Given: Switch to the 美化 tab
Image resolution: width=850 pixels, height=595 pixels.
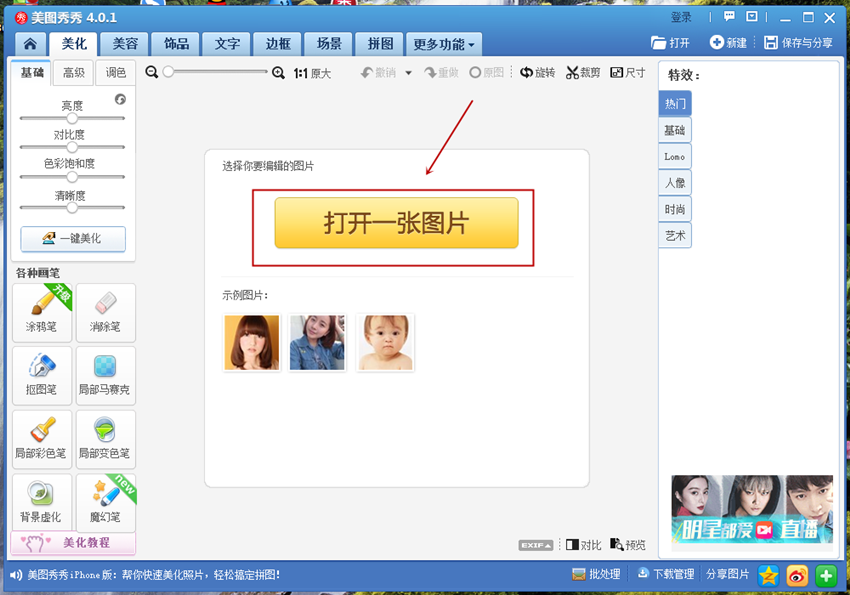Looking at the screenshot, I should [x=74, y=44].
